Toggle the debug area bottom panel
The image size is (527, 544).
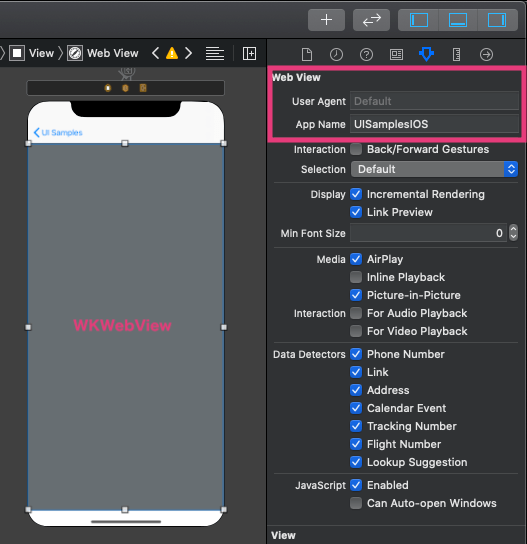pos(458,20)
